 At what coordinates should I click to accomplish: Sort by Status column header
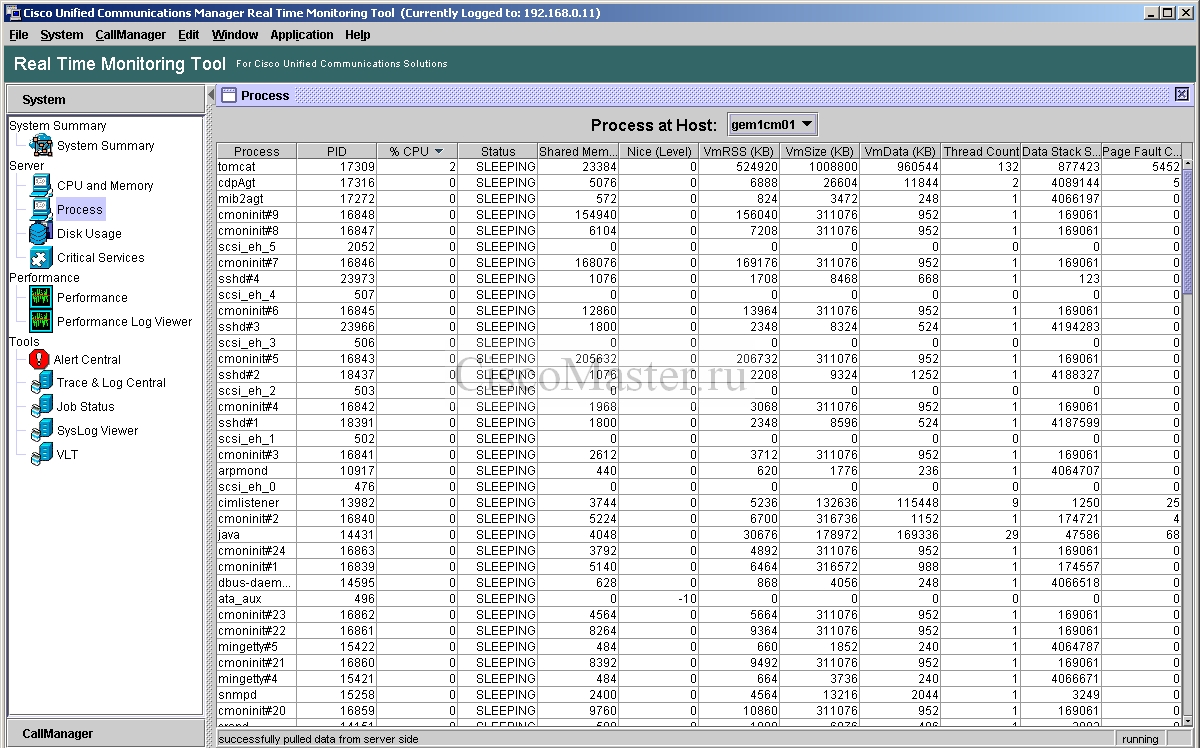pos(497,151)
